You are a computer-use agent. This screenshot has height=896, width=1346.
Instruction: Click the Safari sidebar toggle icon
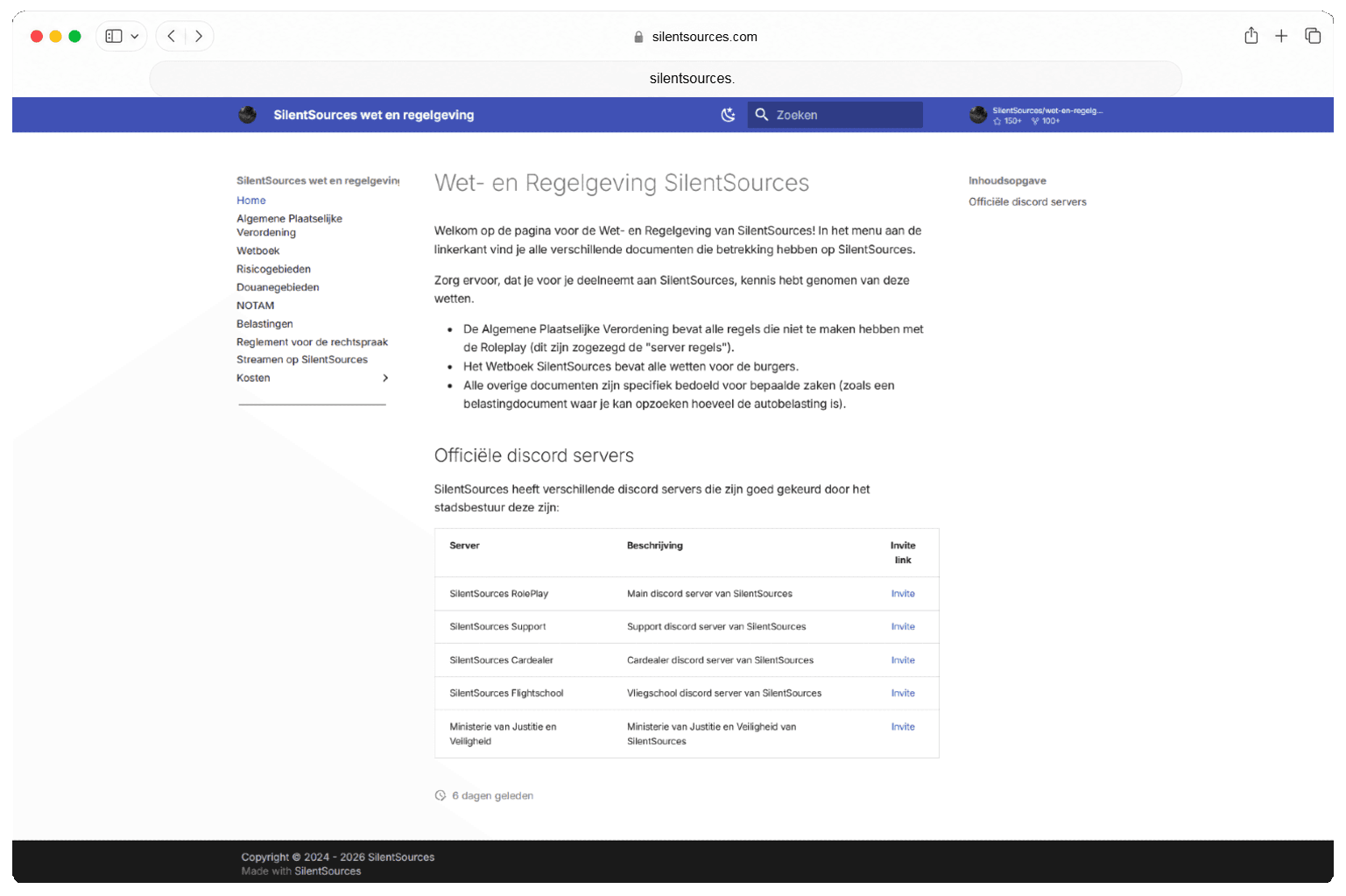[x=114, y=36]
